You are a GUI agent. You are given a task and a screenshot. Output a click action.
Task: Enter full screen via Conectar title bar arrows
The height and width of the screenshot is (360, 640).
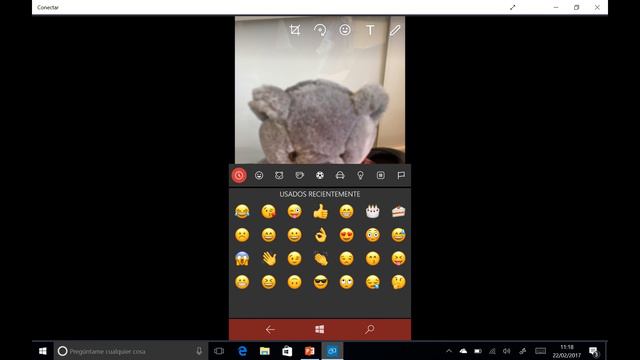click(513, 7)
